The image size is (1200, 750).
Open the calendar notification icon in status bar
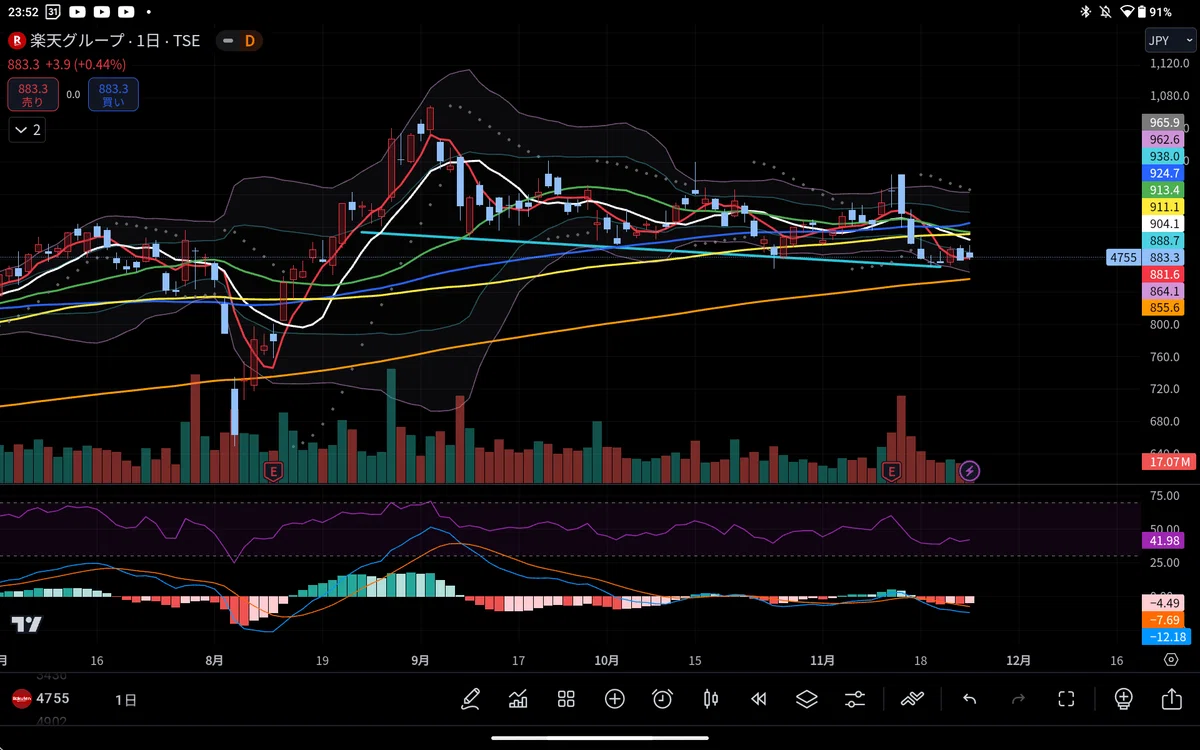[x=51, y=12]
